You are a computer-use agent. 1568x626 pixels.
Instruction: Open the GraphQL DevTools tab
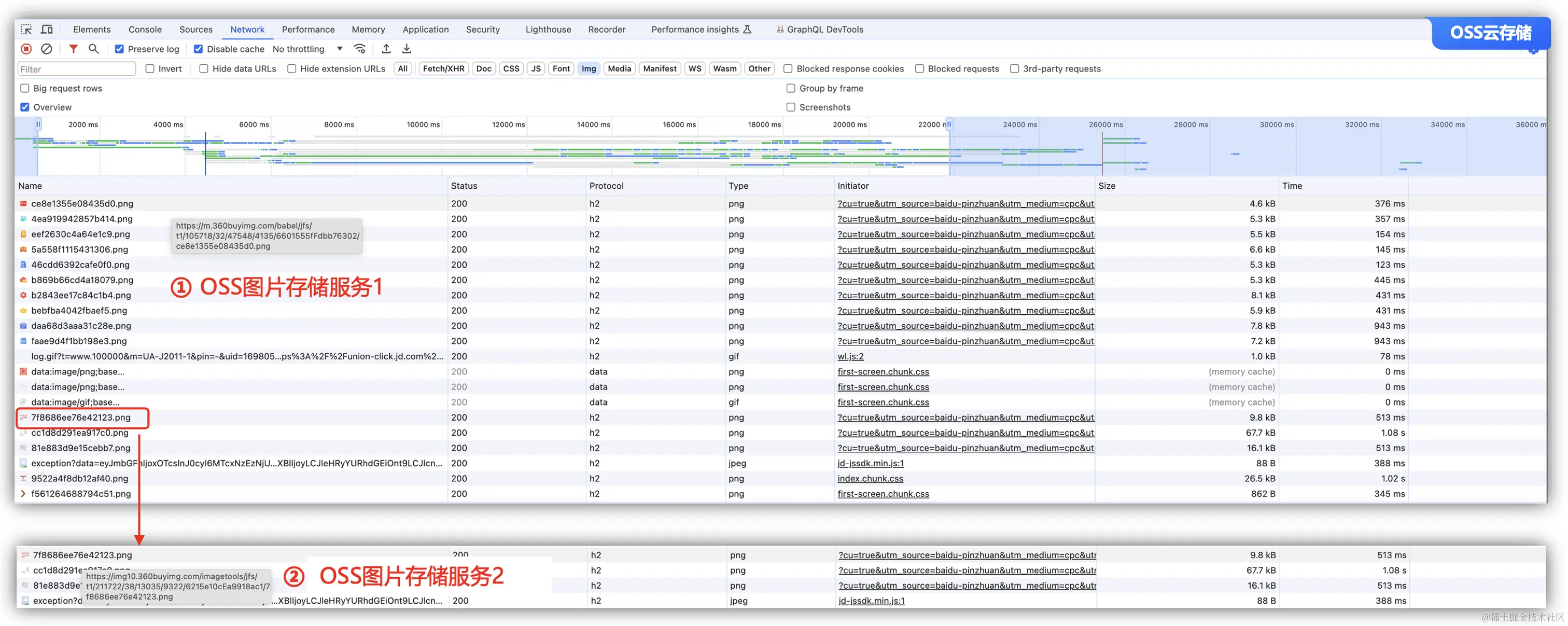820,29
